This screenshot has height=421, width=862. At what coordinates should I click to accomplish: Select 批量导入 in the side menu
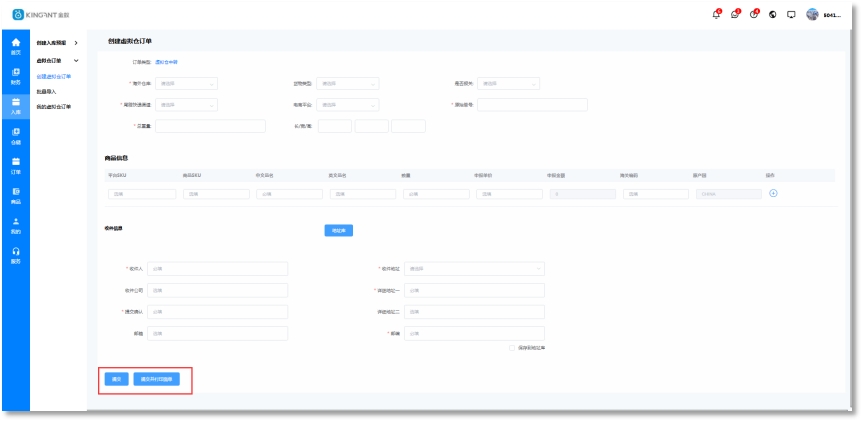47,91
